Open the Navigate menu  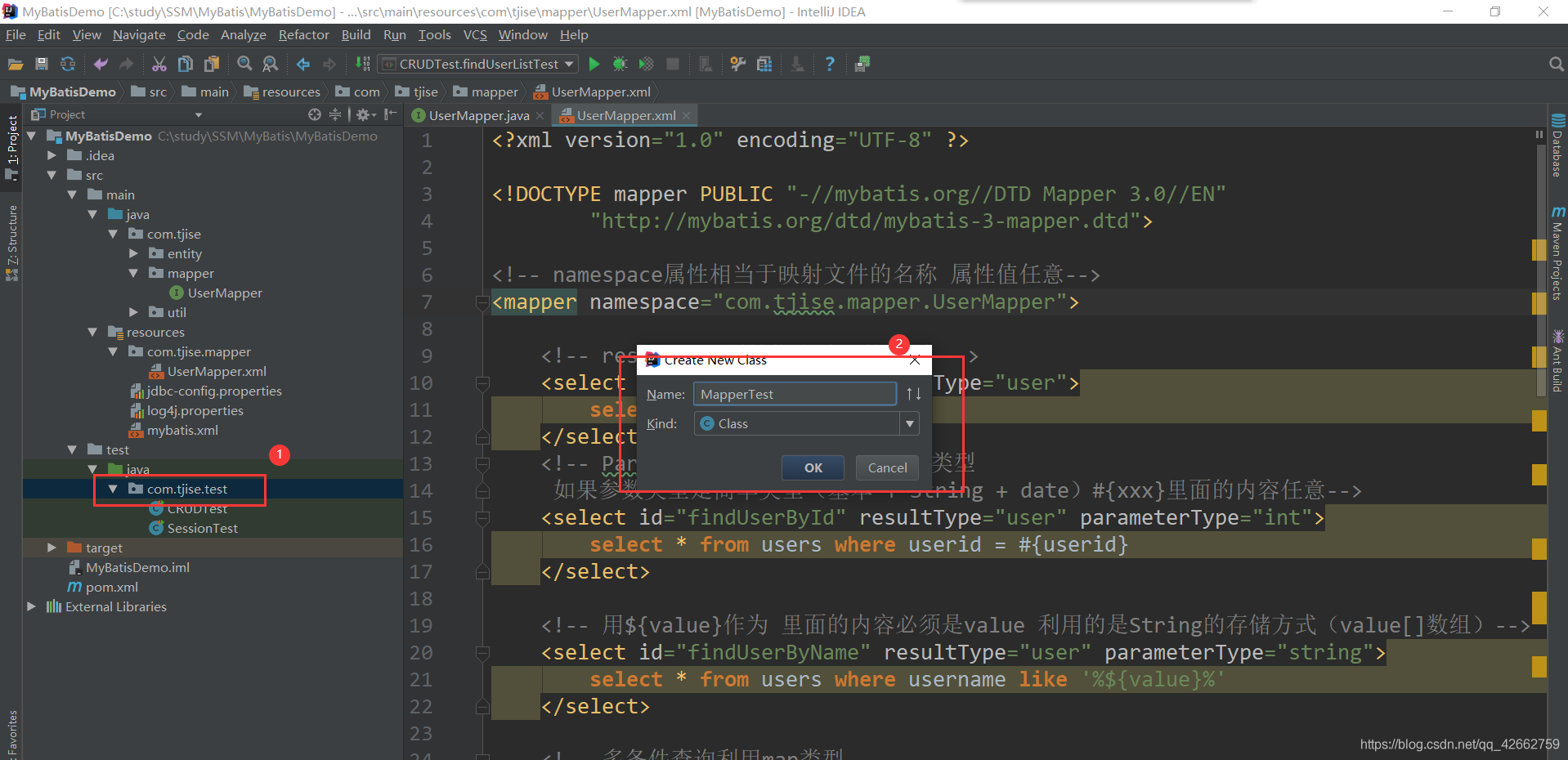139,34
